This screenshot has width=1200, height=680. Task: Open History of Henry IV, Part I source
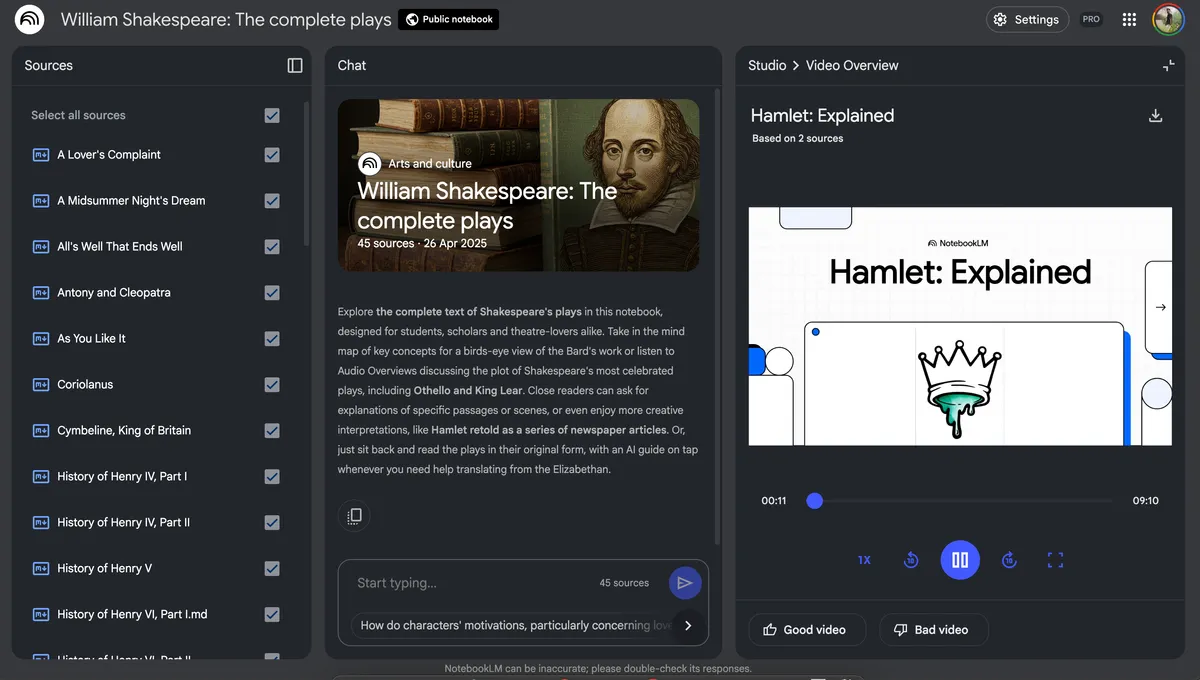122,477
